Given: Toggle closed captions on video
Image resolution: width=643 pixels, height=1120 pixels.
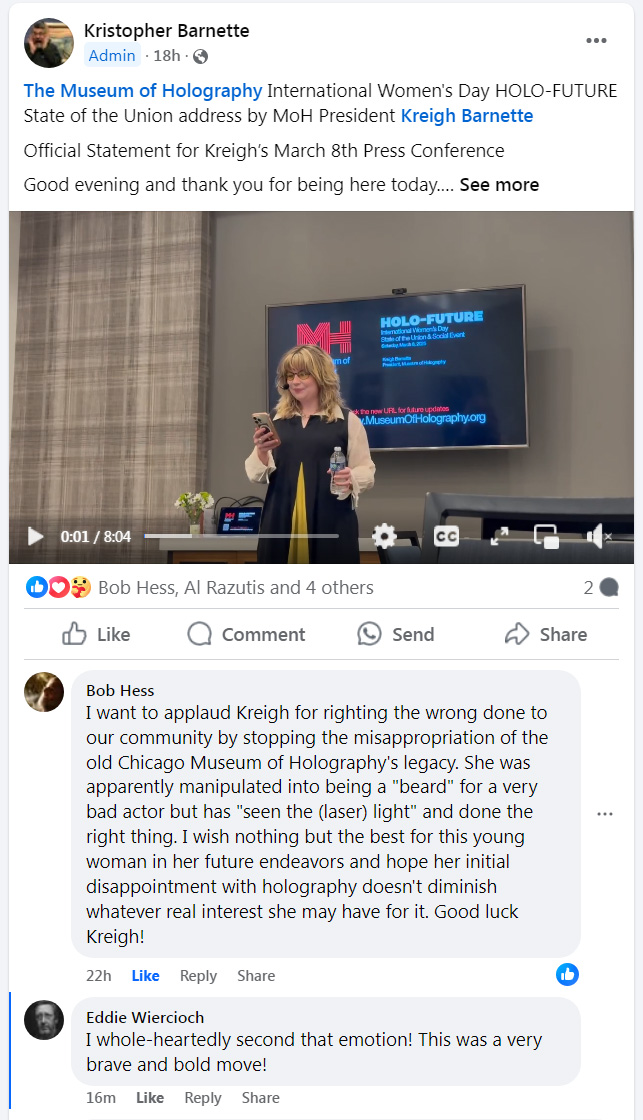Looking at the screenshot, I should tap(447, 536).
